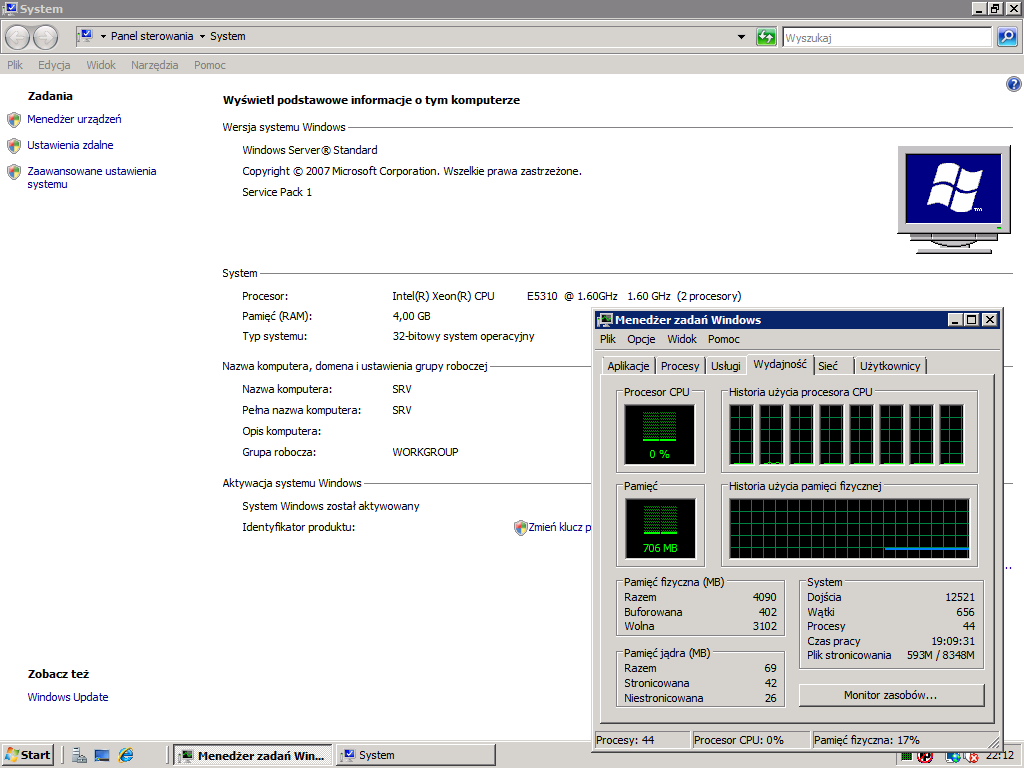The width and height of the screenshot is (1024, 768).
Task: Switch to the Aplikacje tab
Action: click(x=628, y=366)
